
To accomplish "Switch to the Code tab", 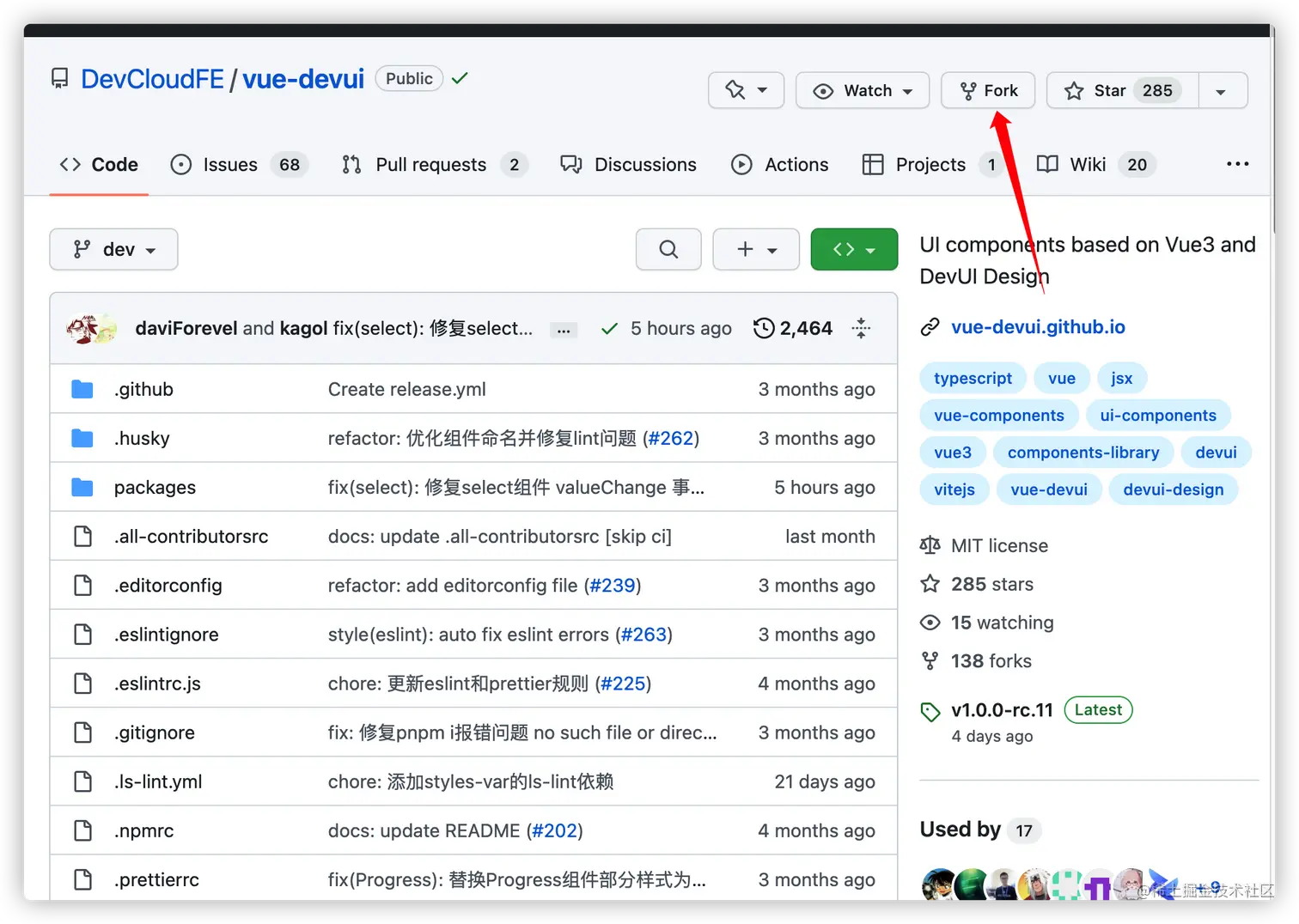I will pyautogui.click(x=99, y=164).
